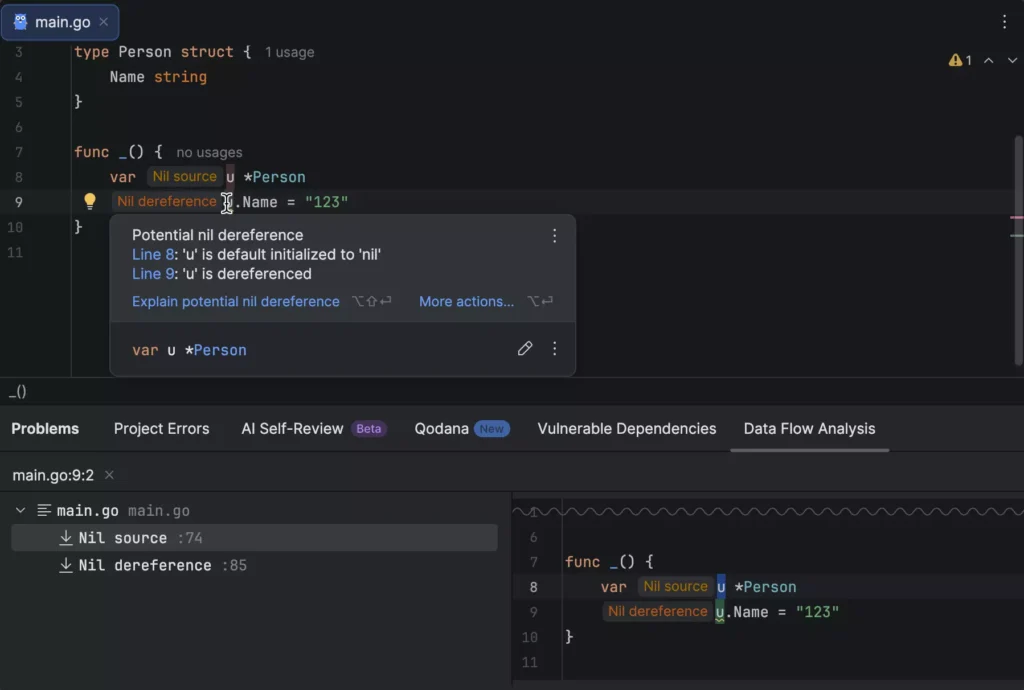Open the Line 8 link in the popup
1024x690 pixels.
point(152,254)
